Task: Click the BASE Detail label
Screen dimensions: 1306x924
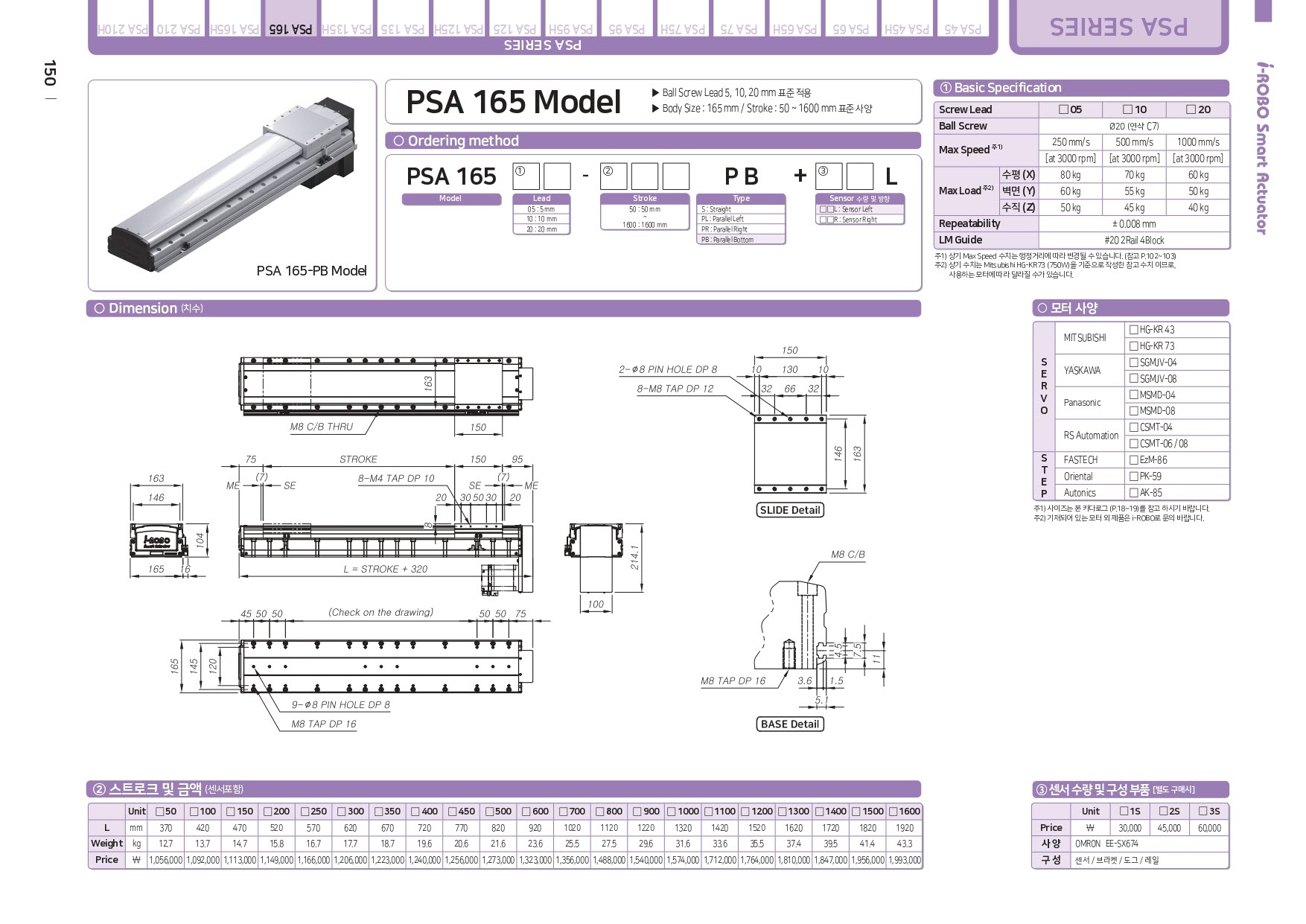Action: 789,724
